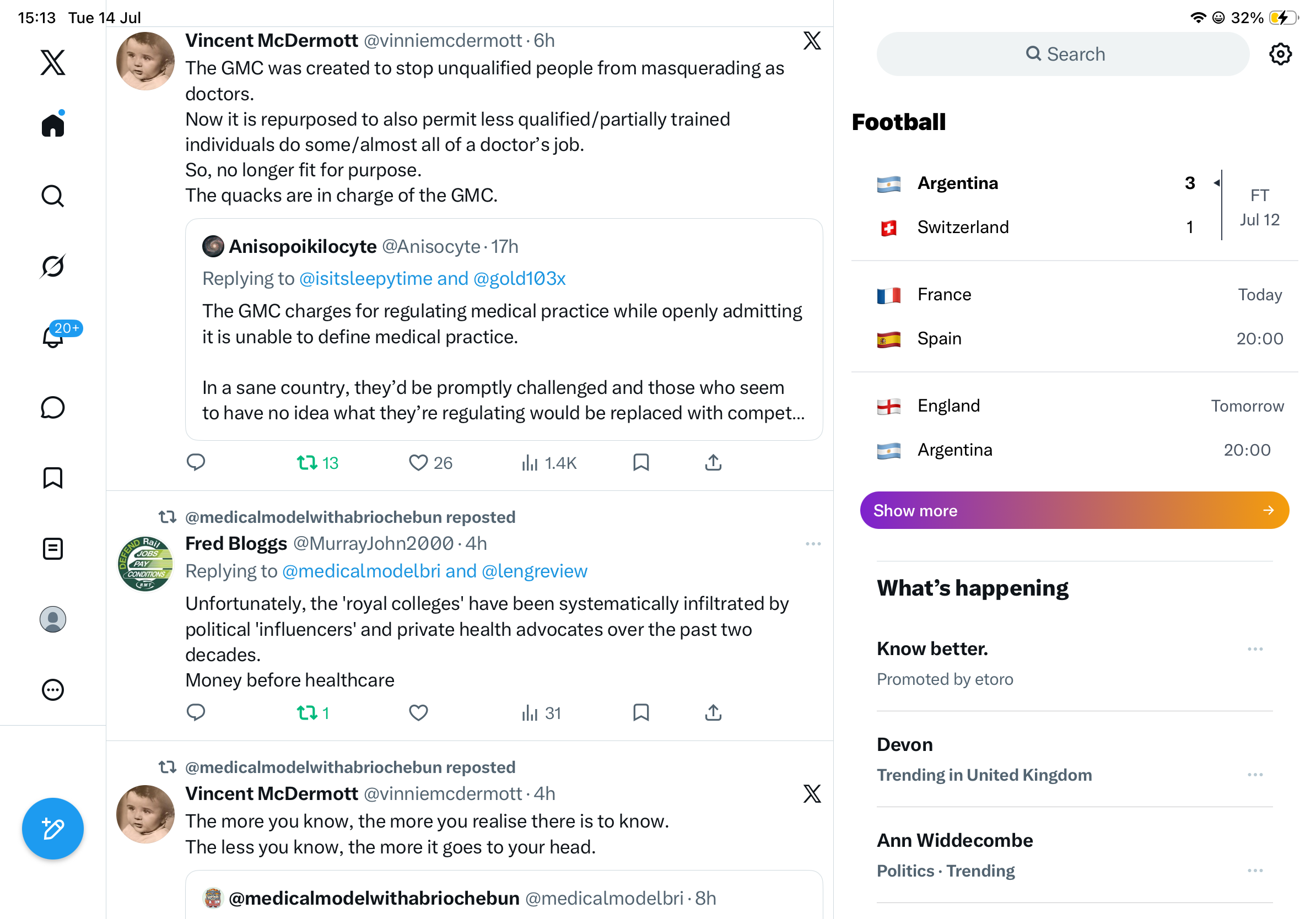Open Bookmarks in the left sidebar
The height and width of the screenshot is (919, 1316).
[x=53, y=478]
